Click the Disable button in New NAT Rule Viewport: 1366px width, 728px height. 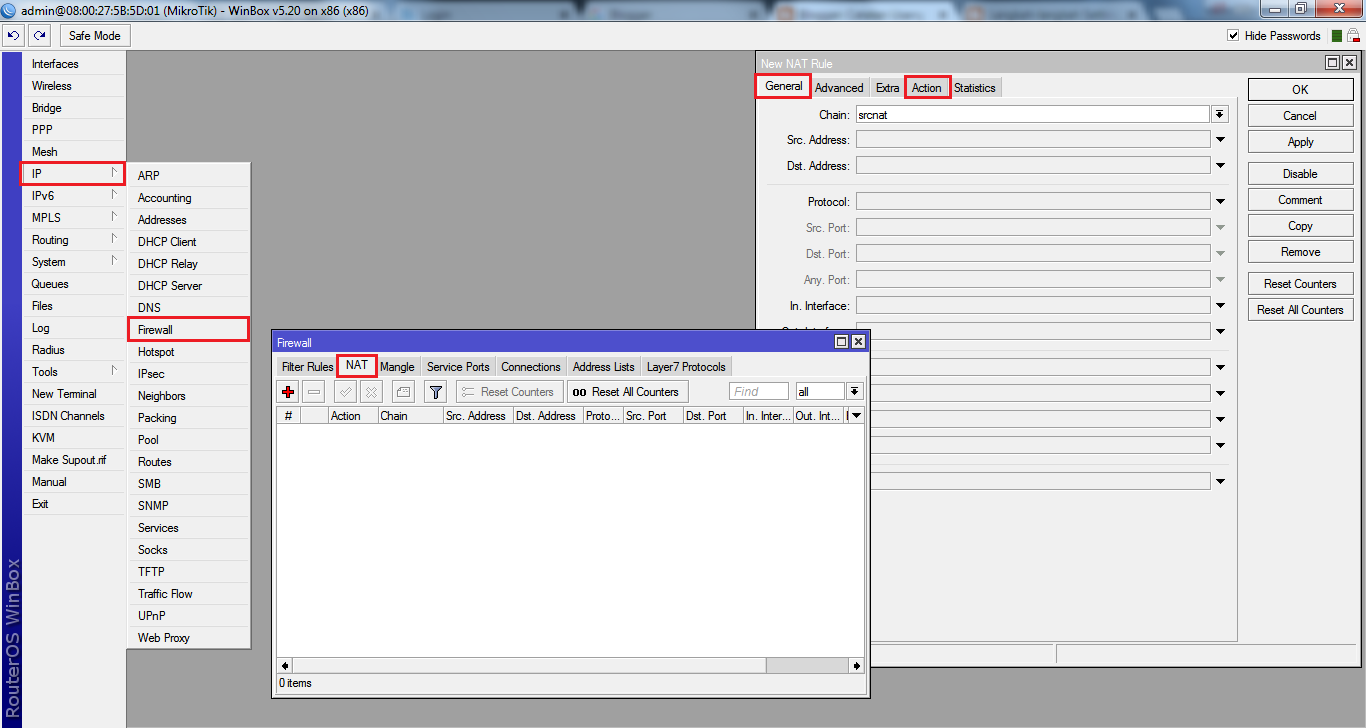(1300, 174)
